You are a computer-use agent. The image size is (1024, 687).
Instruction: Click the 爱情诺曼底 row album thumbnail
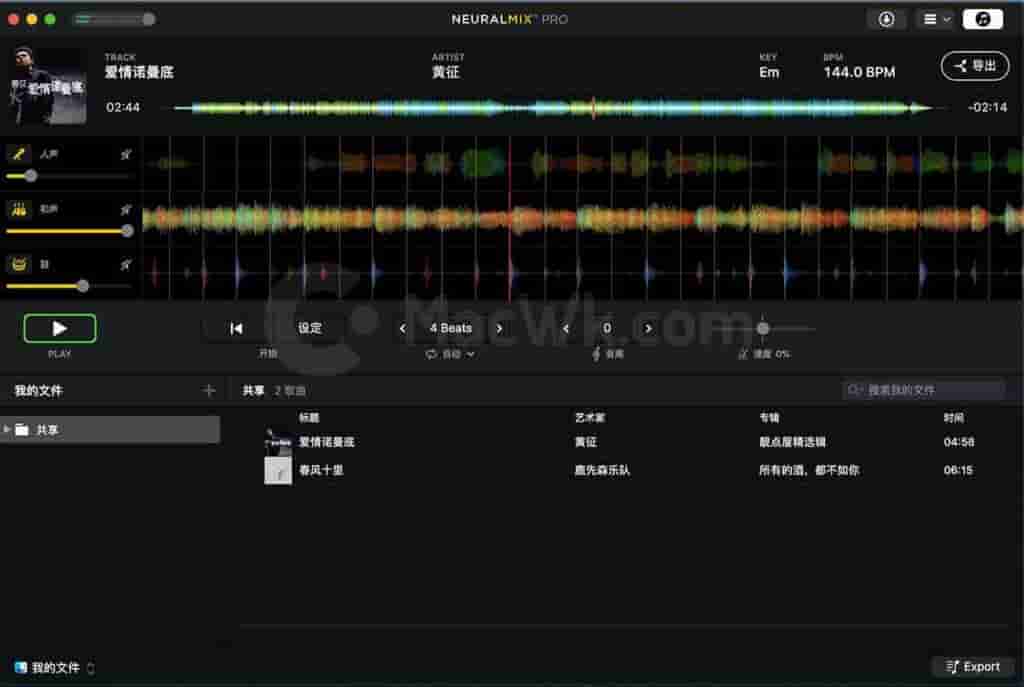pos(278,442)
